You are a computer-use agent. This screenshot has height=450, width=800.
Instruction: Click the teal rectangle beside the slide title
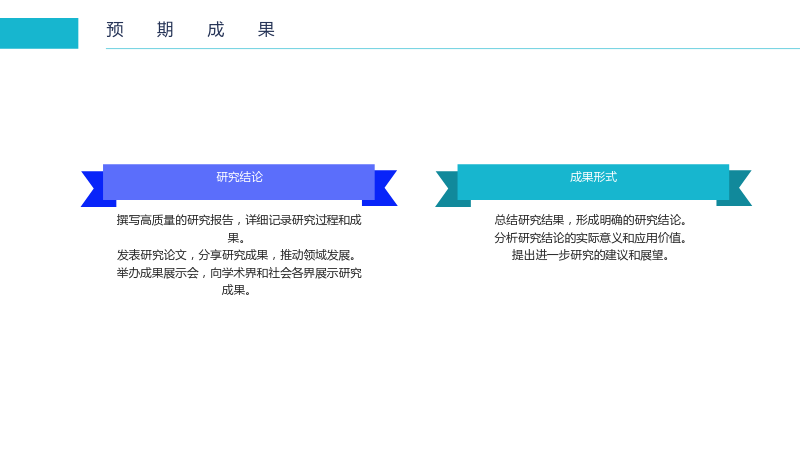(x=39, y=33)
